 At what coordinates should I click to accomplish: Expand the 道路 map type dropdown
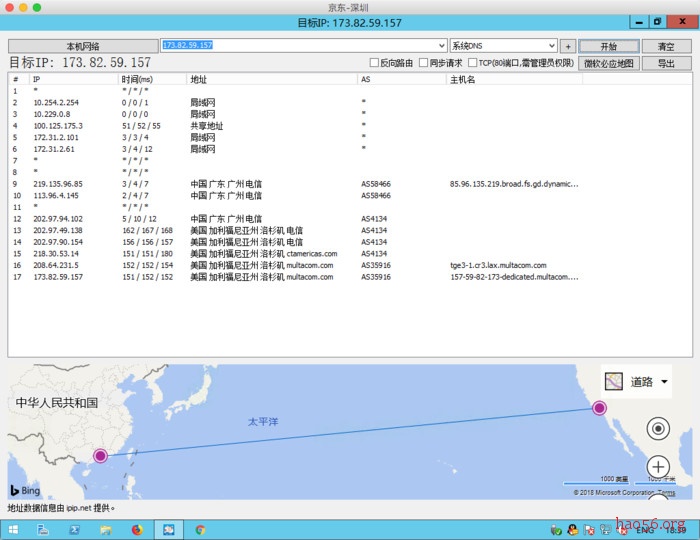(664, 382)
